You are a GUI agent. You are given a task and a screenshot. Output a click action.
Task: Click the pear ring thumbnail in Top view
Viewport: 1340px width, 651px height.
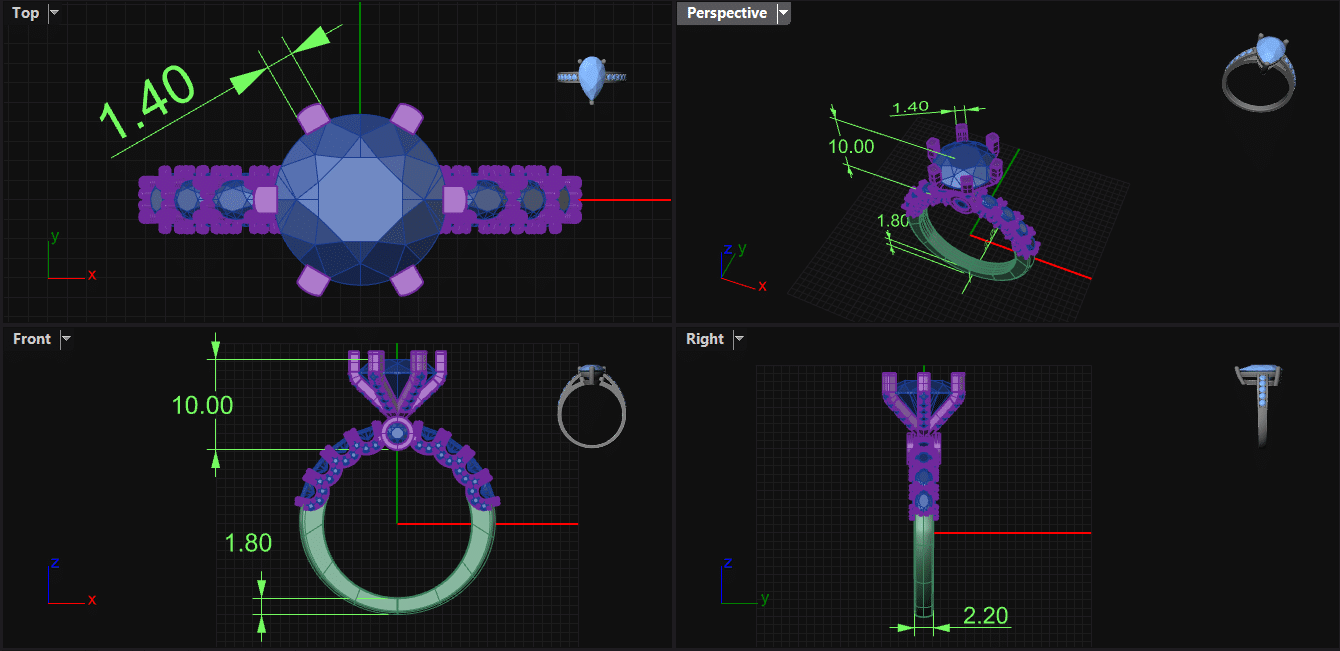point(592,78)
